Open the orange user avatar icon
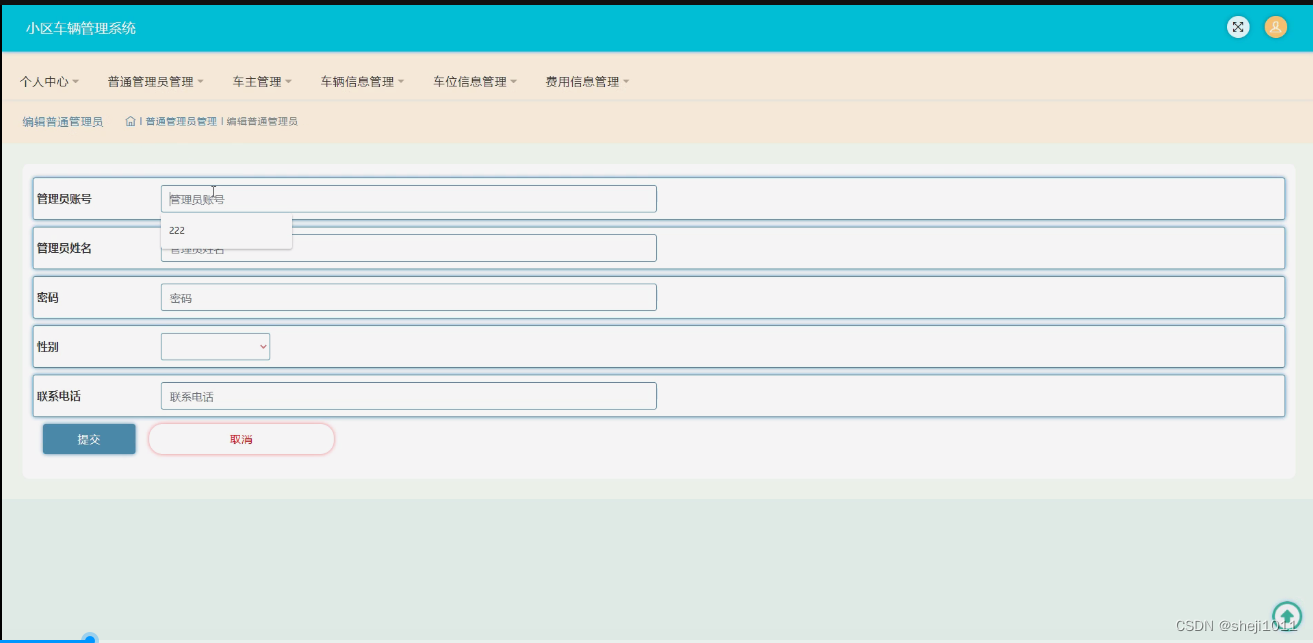Image resolution: width=1313 pixels, height=643 pixels. click(x=1276, y=27)
